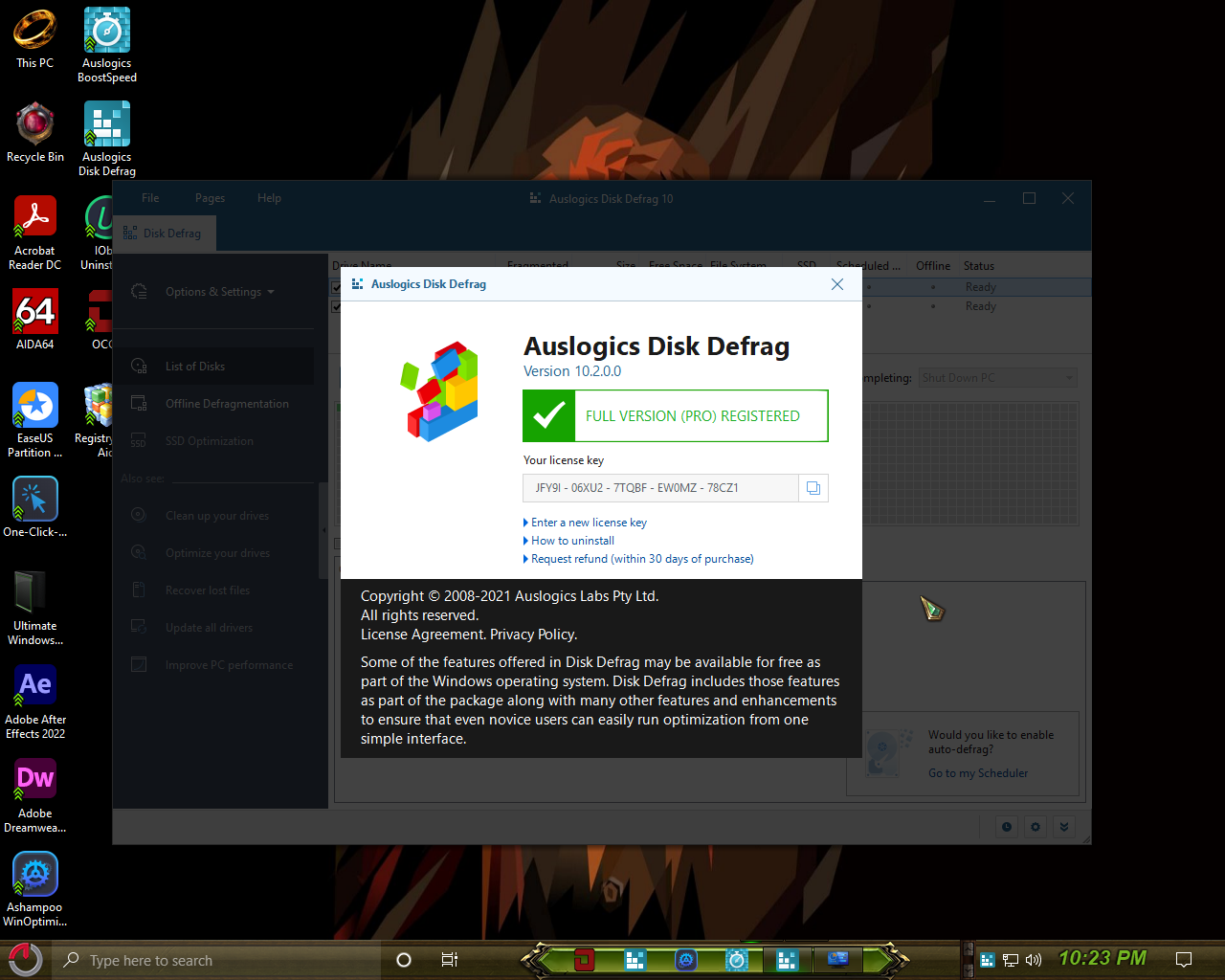Image resolution: width=1225 pixels, height=980 pixels.
Task: Click the BoostSpeed stopwatch icon on taskbar
Action: click(x=736, y=959)
